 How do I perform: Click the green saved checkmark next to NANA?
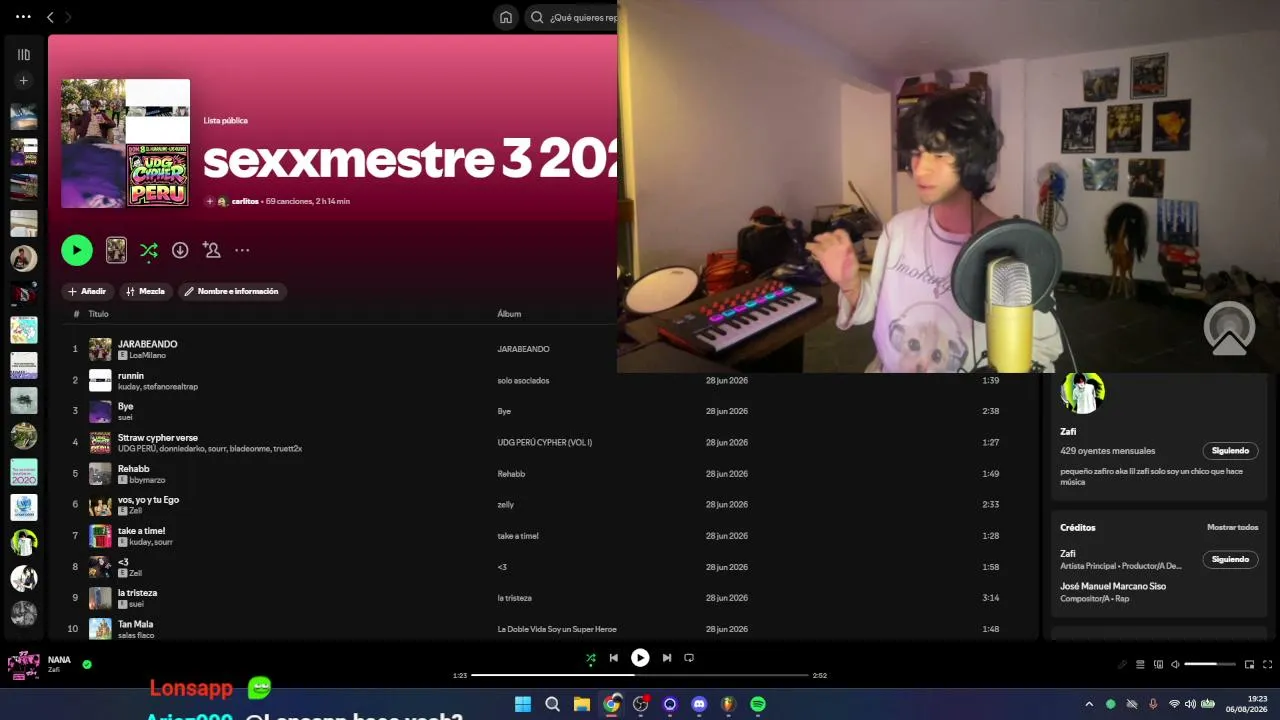(x=87, y=664)
